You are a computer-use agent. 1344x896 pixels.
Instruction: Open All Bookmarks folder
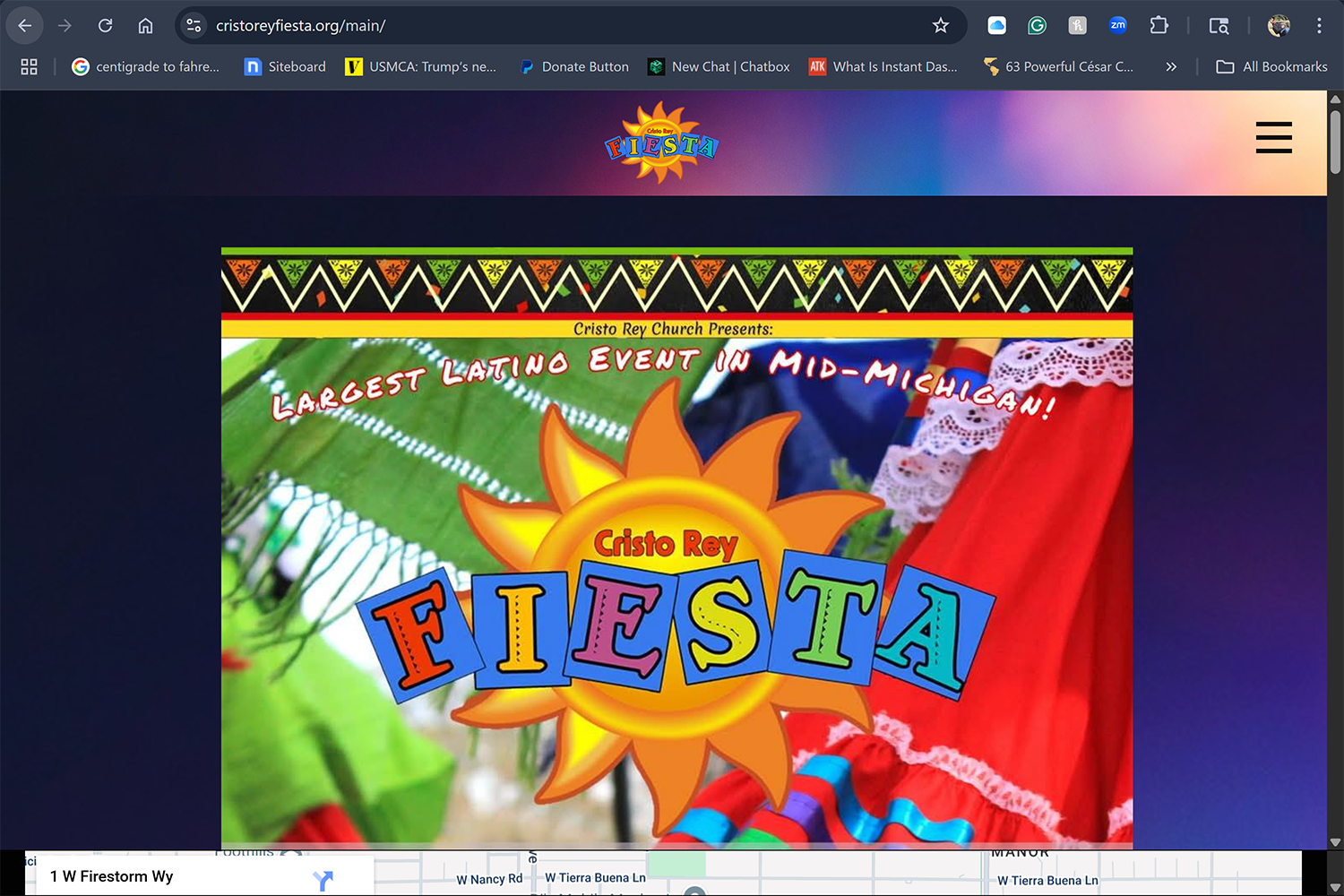(x=1273, y=66)
